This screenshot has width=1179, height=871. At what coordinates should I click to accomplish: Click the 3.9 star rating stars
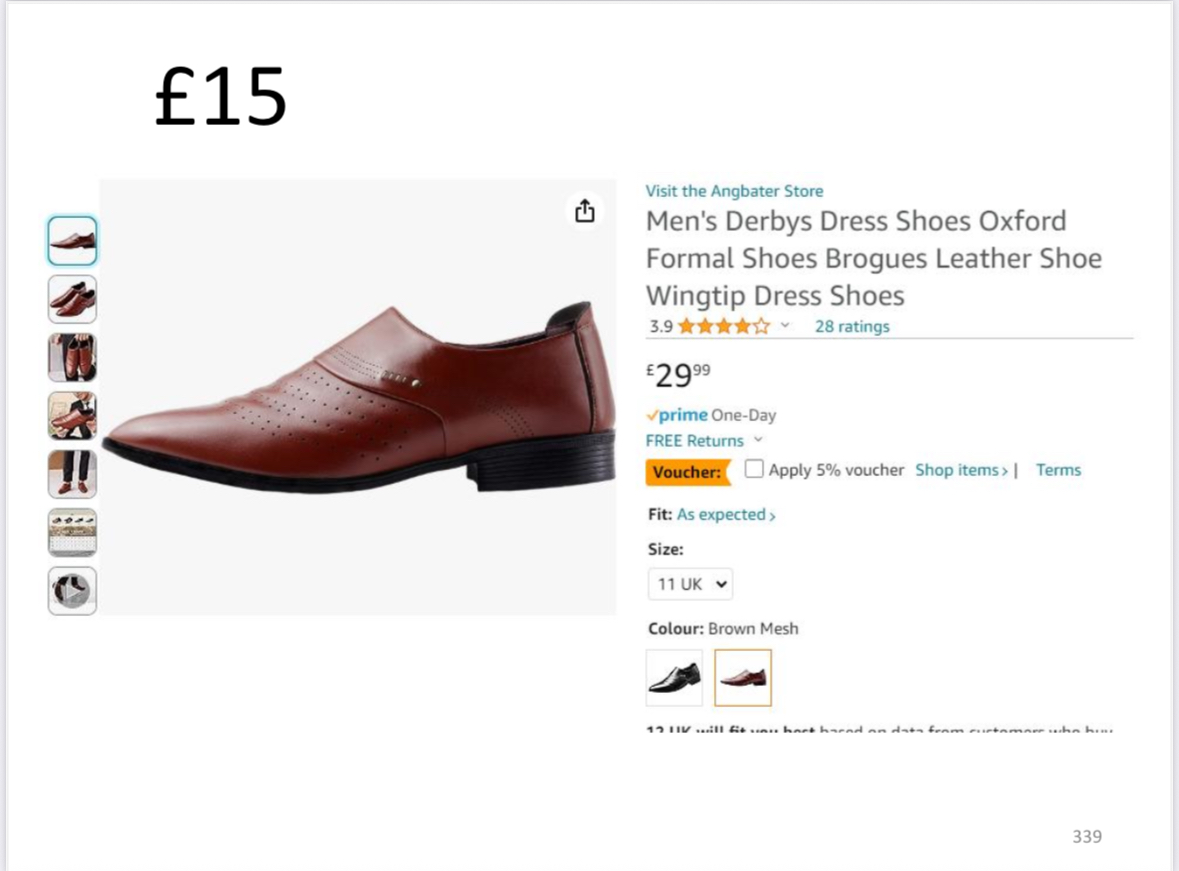click(x=724, y=326)
